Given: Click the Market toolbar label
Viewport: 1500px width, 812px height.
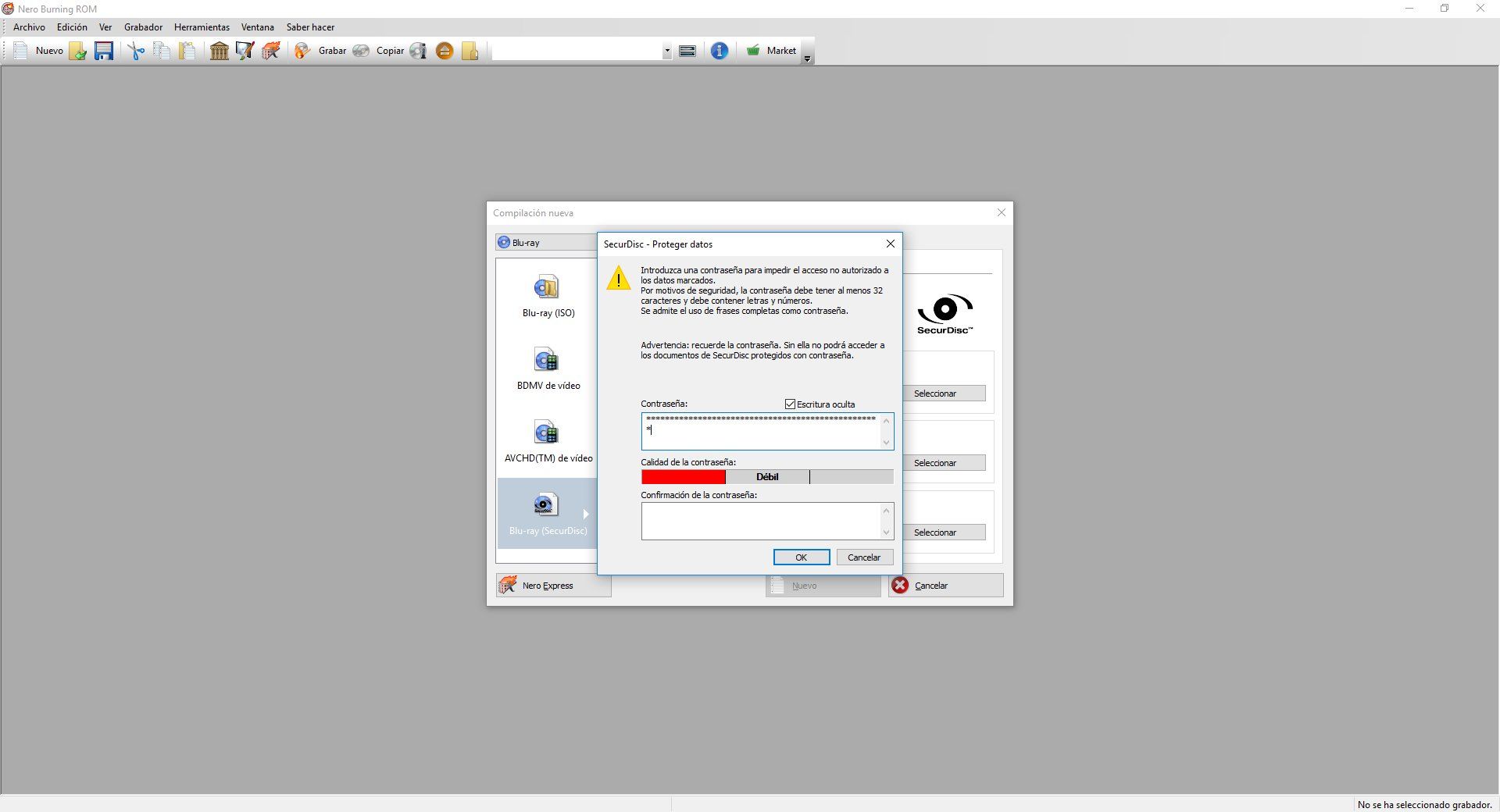Looking at the screenshot, I should 781,51.
